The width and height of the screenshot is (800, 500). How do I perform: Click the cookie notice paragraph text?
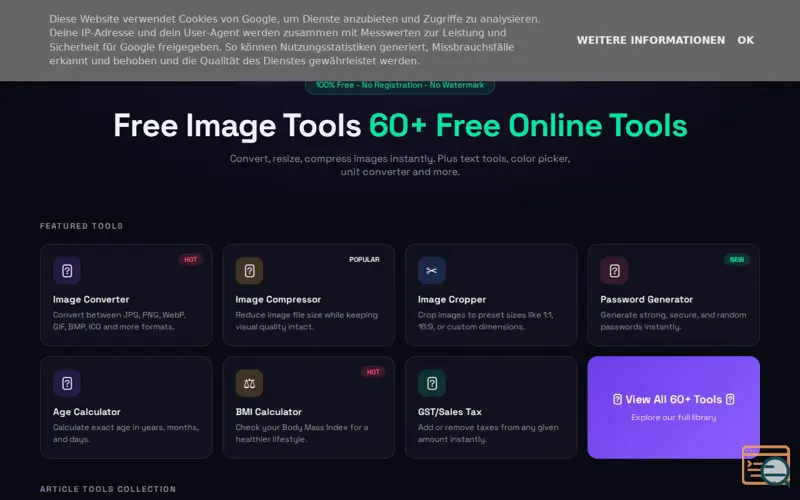(295, 40)
